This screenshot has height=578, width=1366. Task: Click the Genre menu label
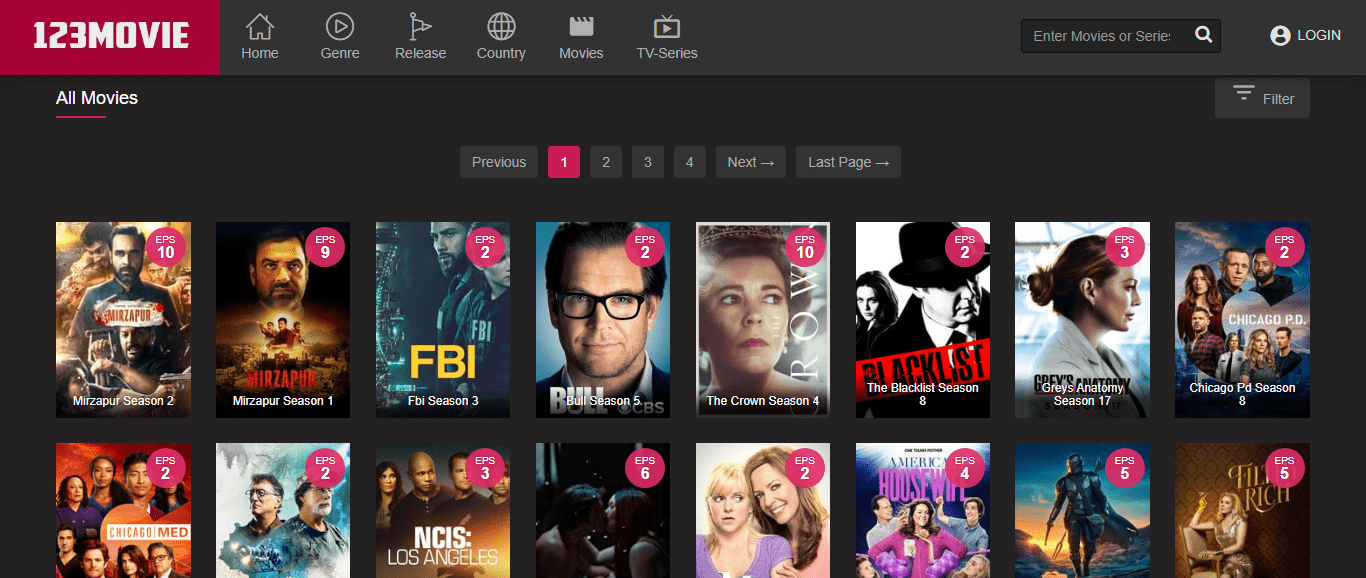[x=340, y=53]
